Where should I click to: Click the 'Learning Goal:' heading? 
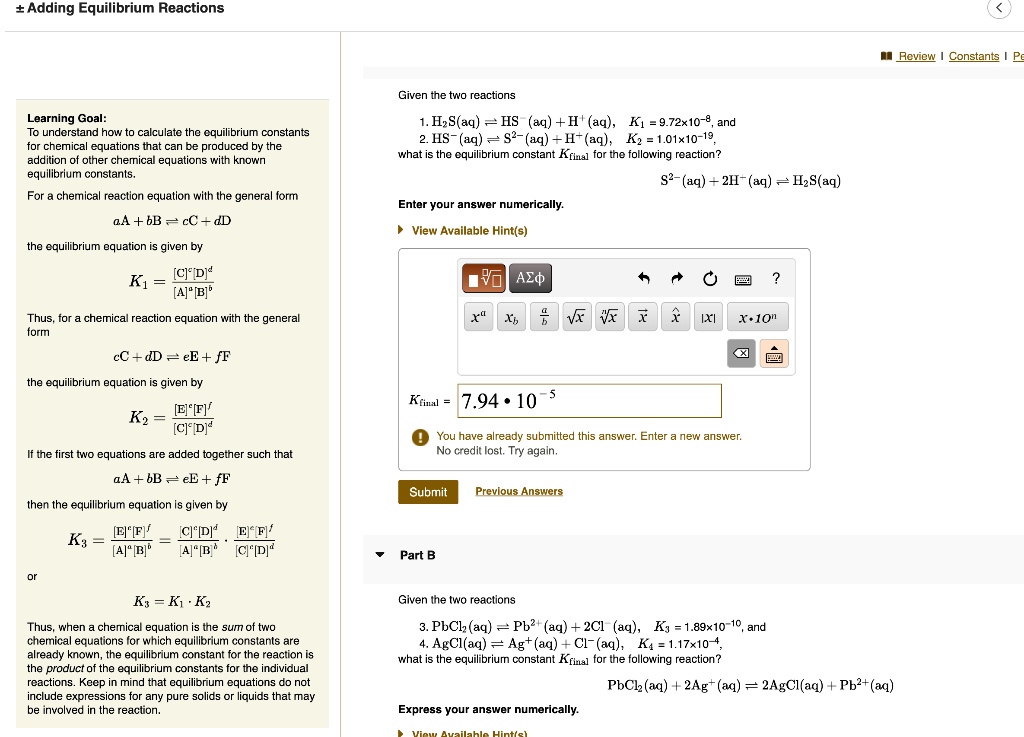click(x=67, y=118)
